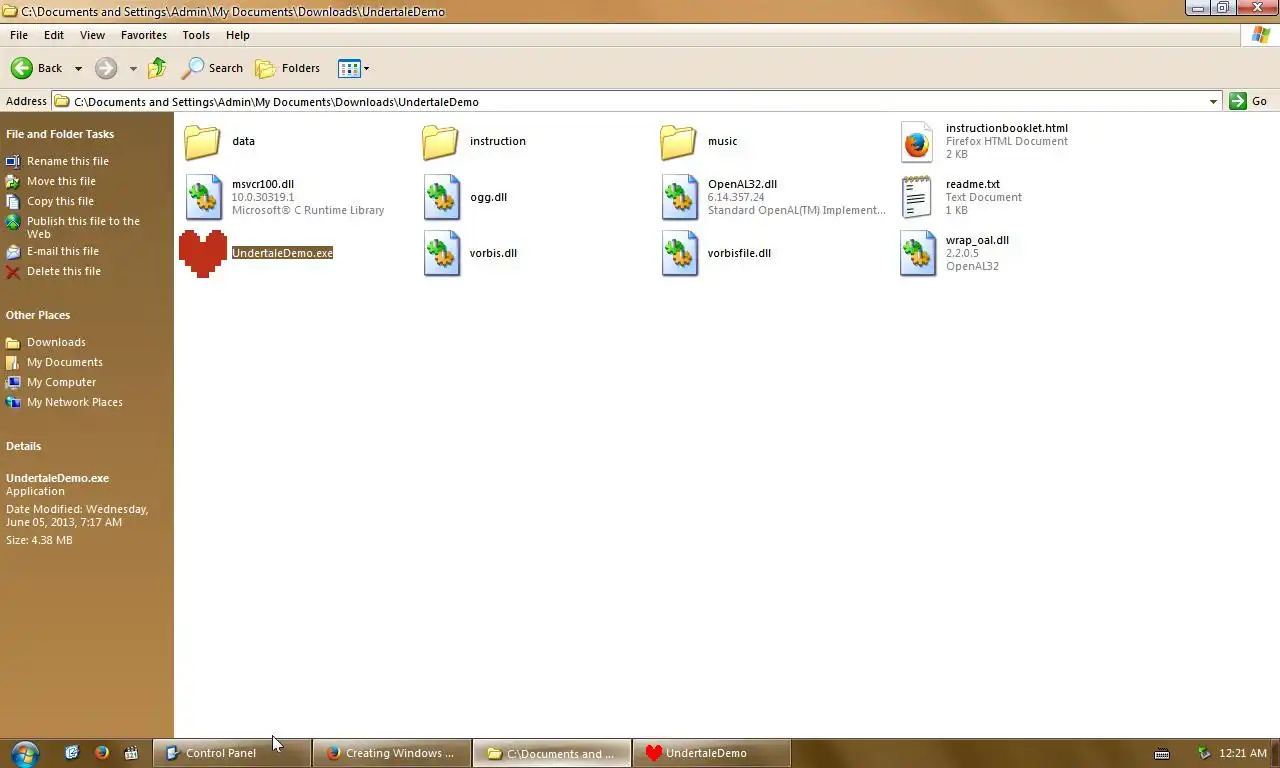The image size is (1280, 768).
Task: Go to My Computer in Other Places
Action: (62, 382)
